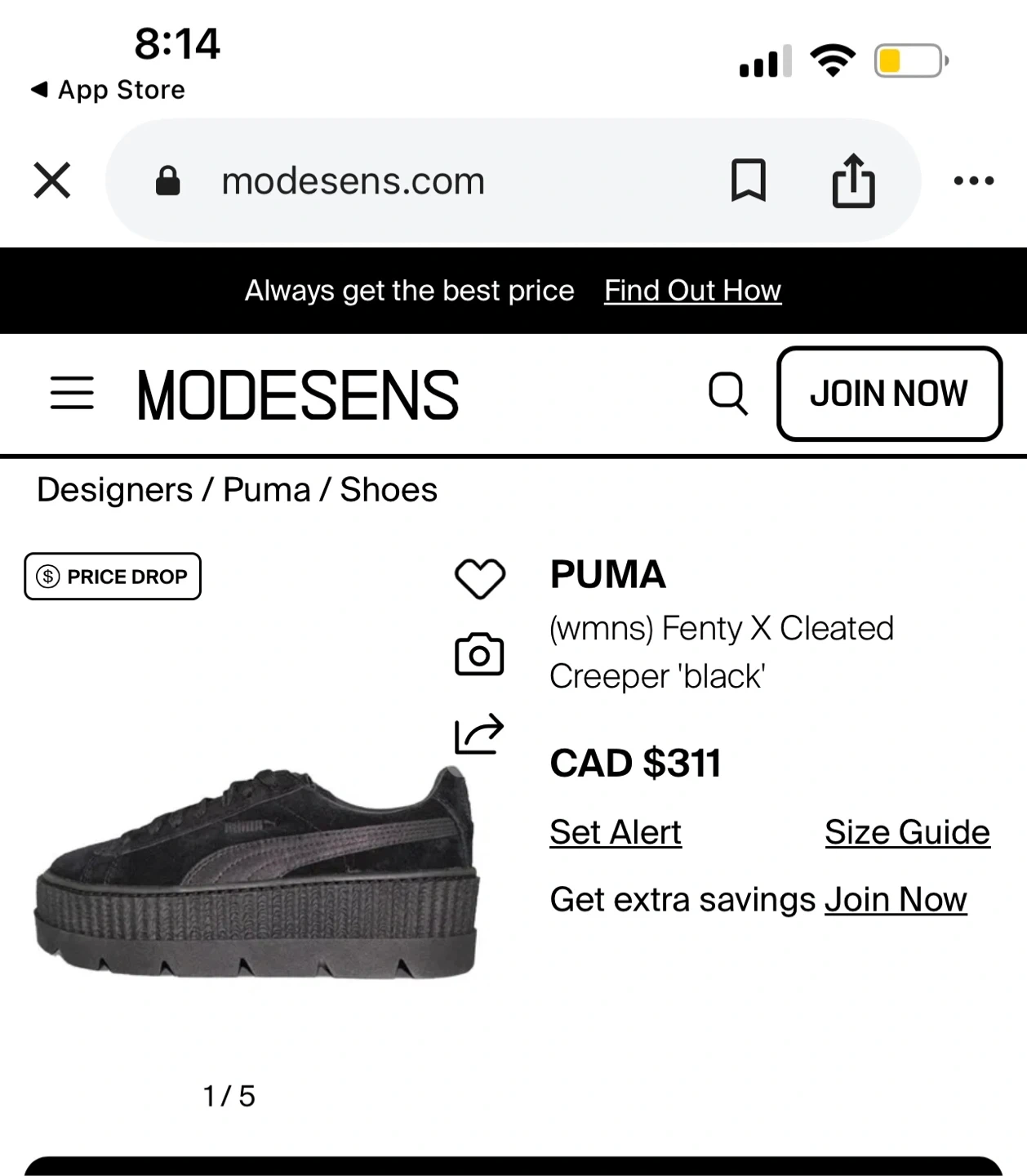Open Designers breadcrumb link
The image size is (1027, 1176).
pos(115,490)
